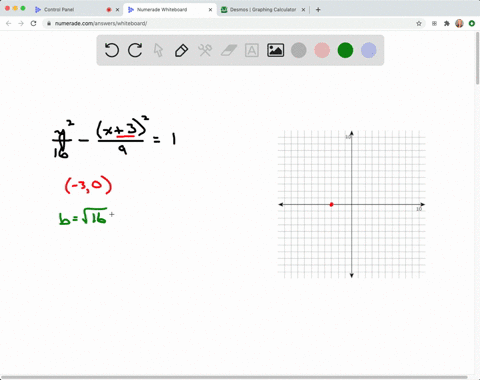Screen dimensions: 480x380
Task: Open a new browser tab
Action: (x=318, y=10)
